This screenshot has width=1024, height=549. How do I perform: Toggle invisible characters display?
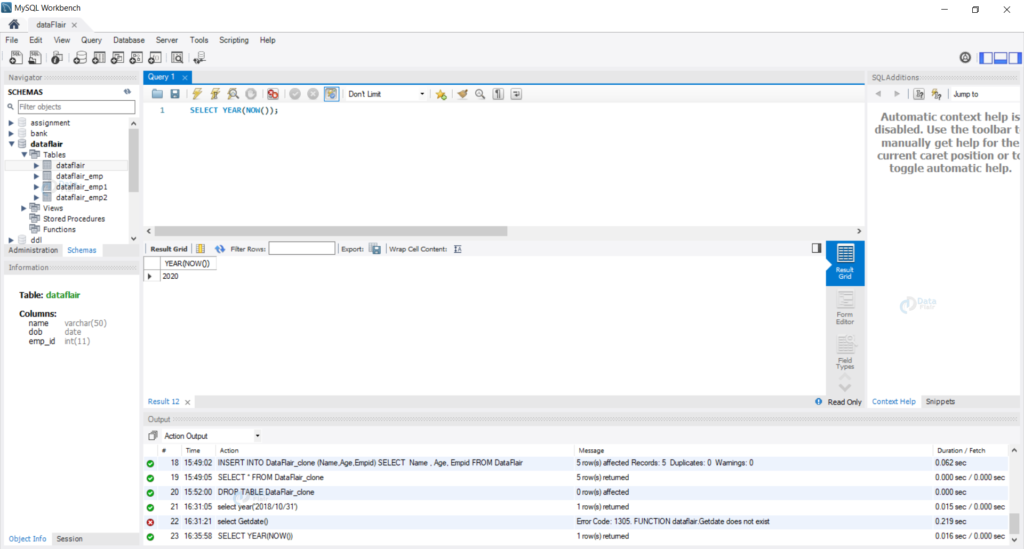tap(498, 94)
